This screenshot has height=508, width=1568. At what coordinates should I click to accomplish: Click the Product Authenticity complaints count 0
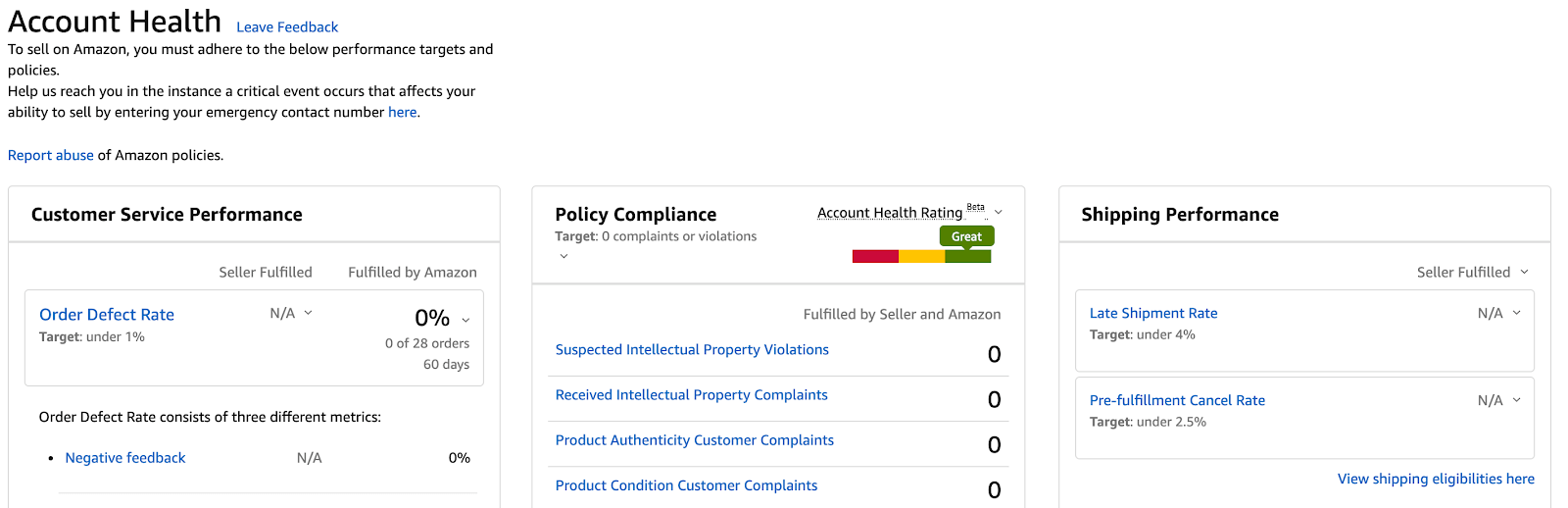tap(994, 445)
